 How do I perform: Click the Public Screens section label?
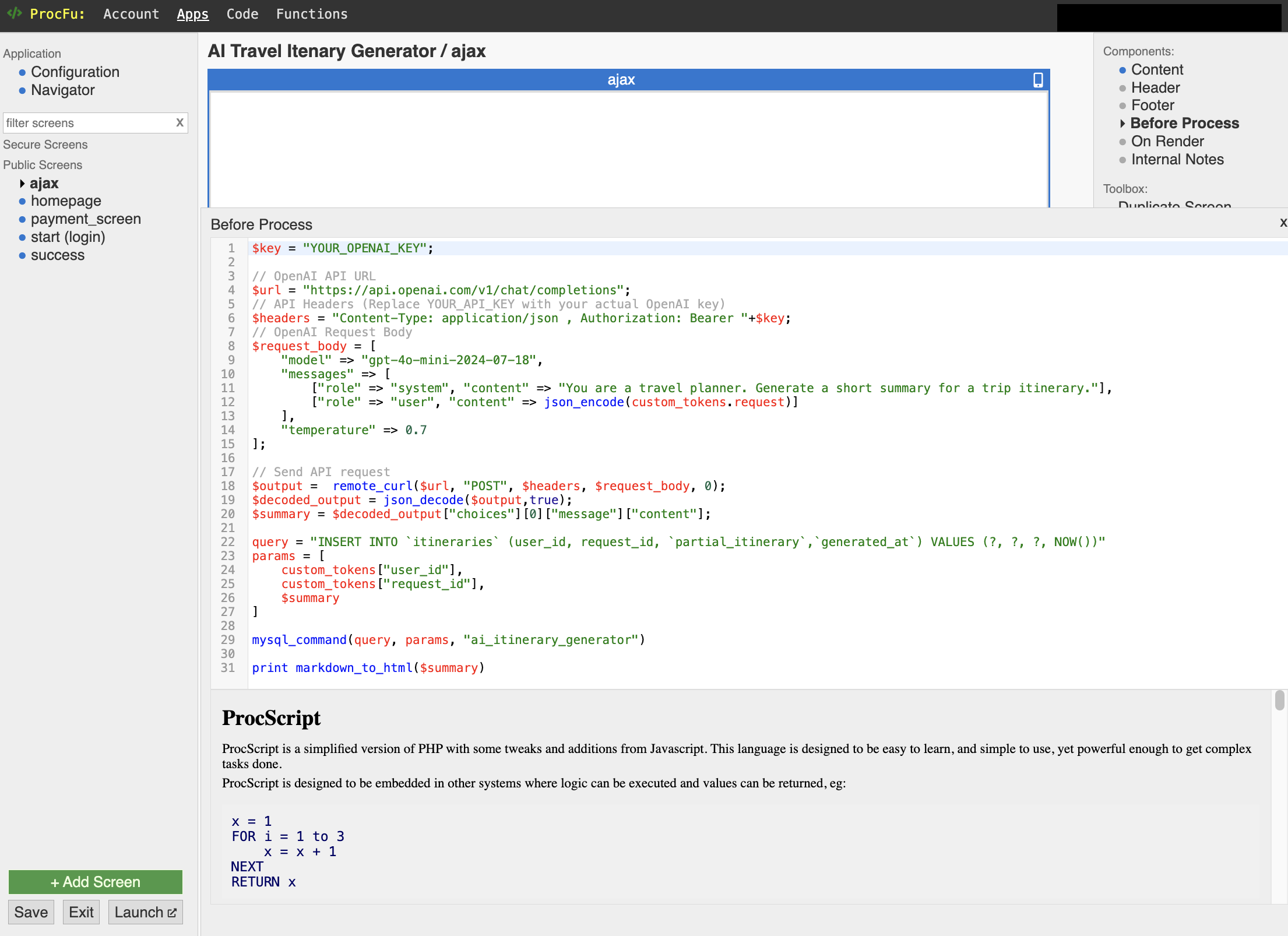(43, 164)
